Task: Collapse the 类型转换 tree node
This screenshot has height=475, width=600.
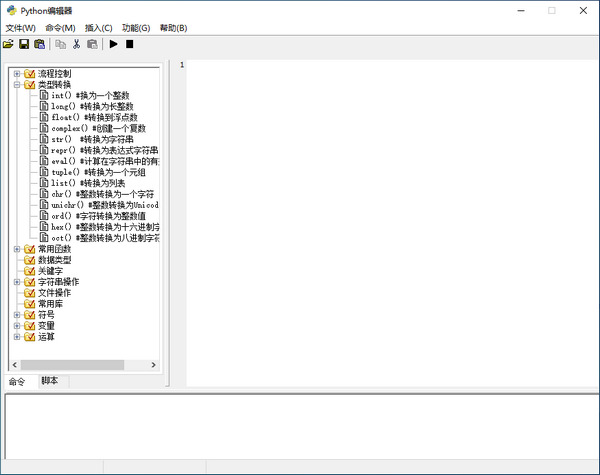Action: 17,85
